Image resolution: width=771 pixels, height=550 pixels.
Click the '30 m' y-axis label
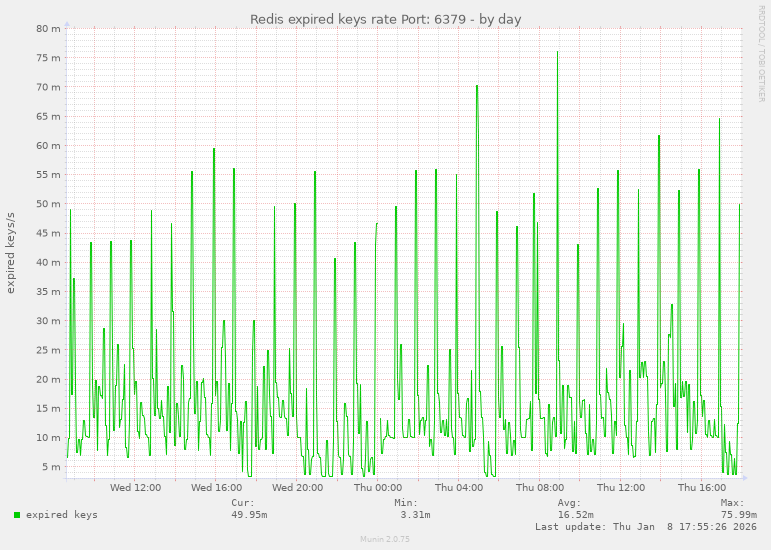[48, 320]
